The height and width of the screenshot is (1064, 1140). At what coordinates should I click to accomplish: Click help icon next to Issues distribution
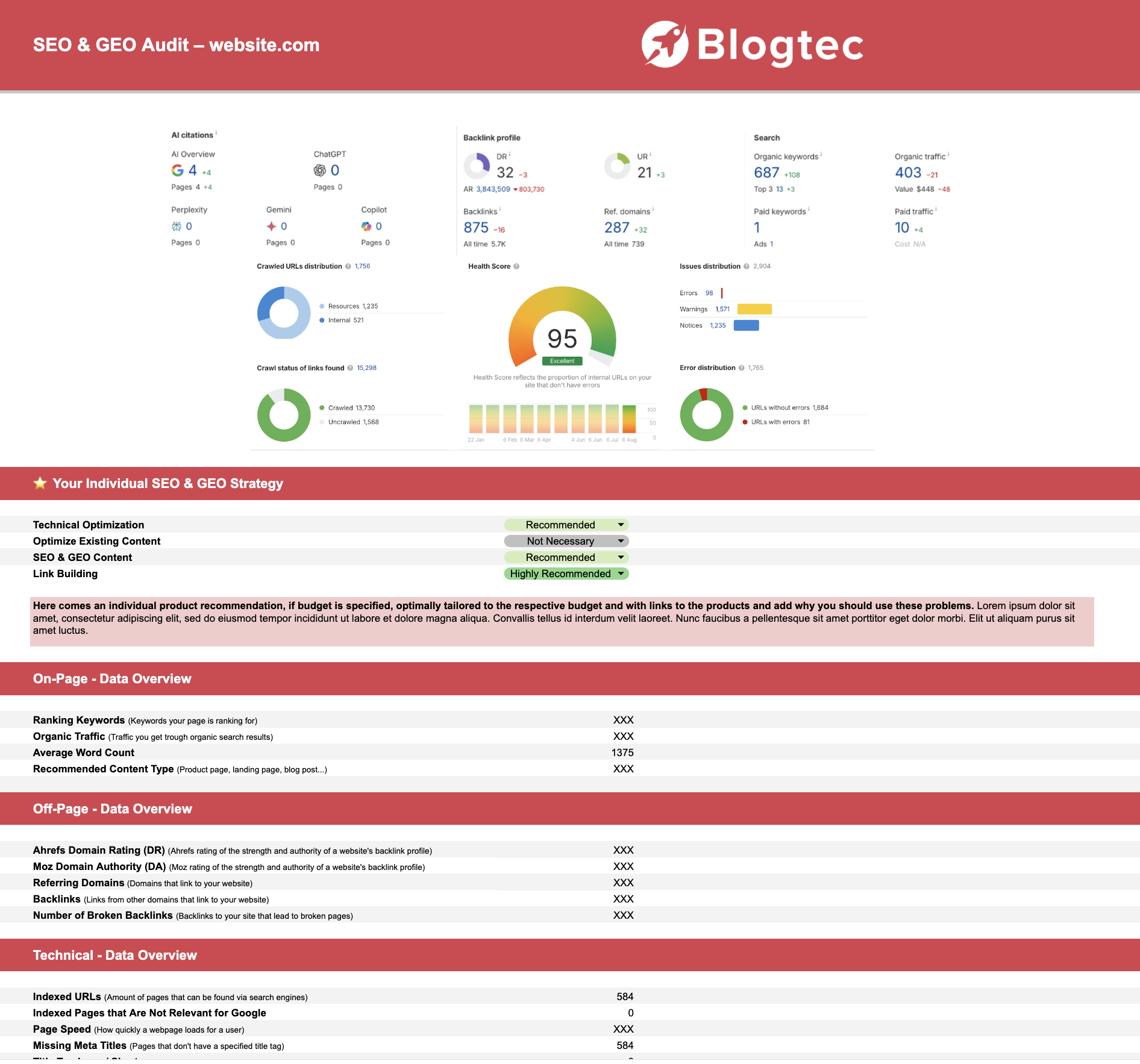pos(747,266)
